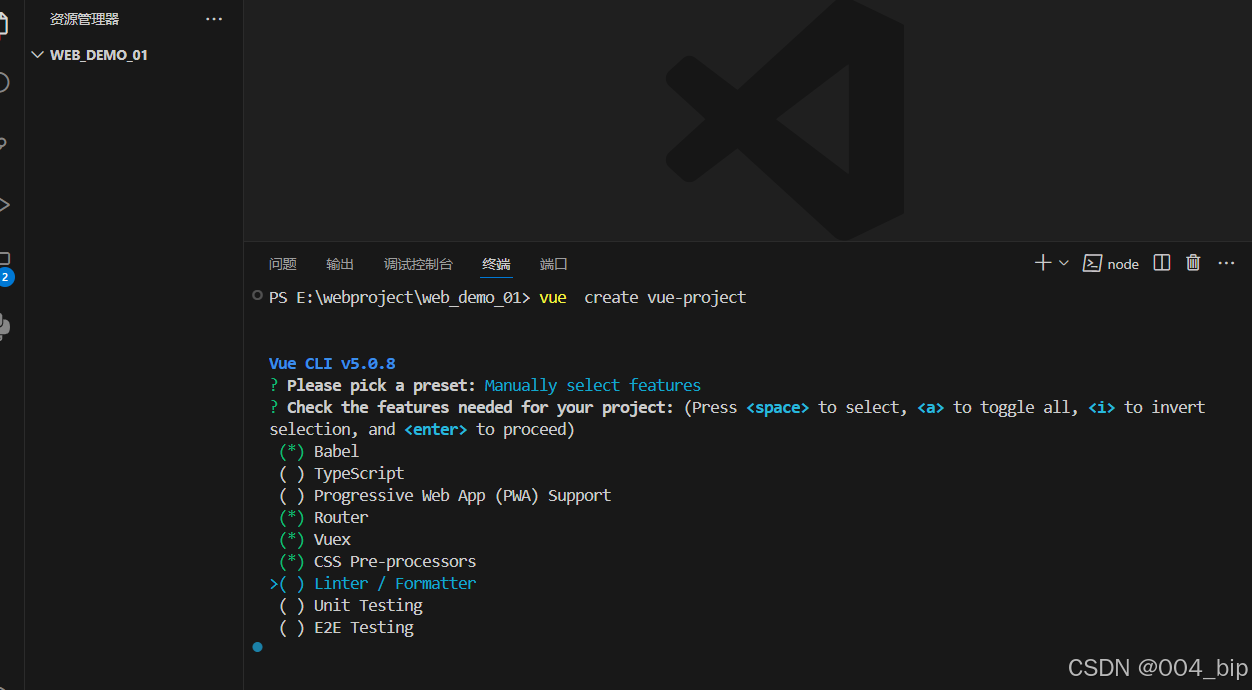Select the node terminal instance
Screen dimensions: 1252x690
coord(1111,264)
